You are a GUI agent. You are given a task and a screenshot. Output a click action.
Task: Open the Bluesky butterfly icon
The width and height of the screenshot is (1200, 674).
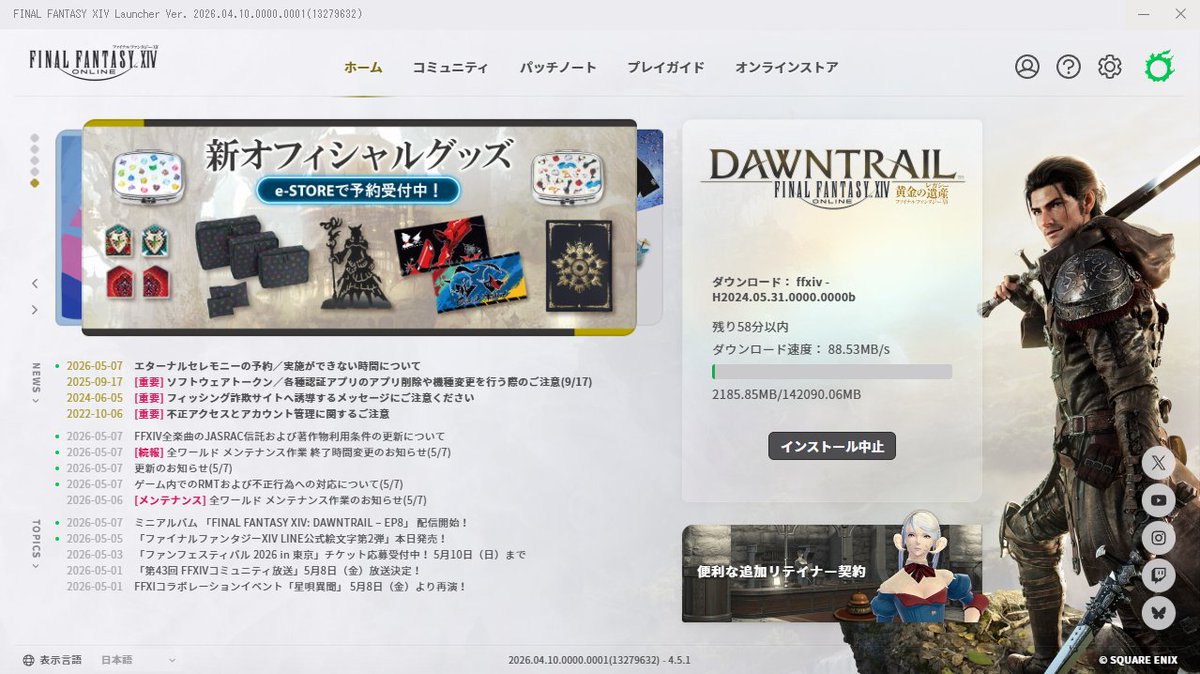pyautogui.click(x=1158, y=613)
